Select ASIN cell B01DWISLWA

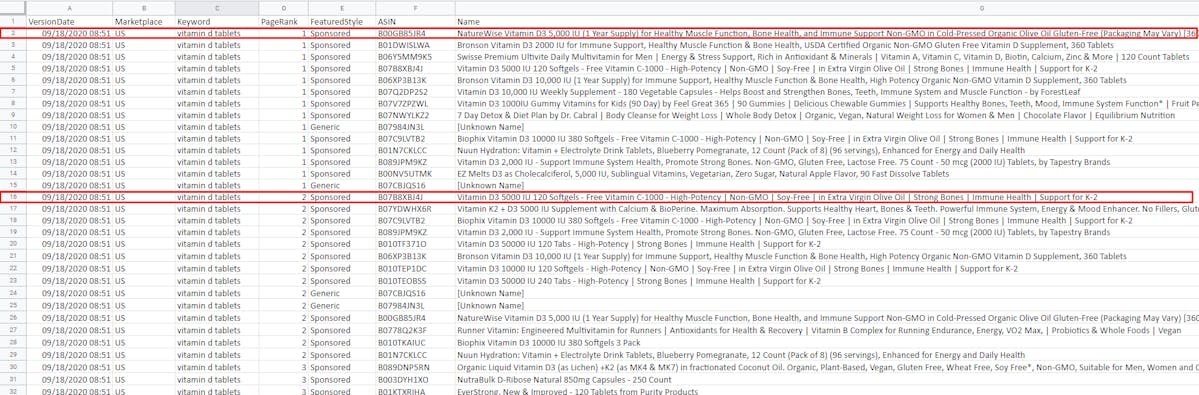[x=415, y=45]
